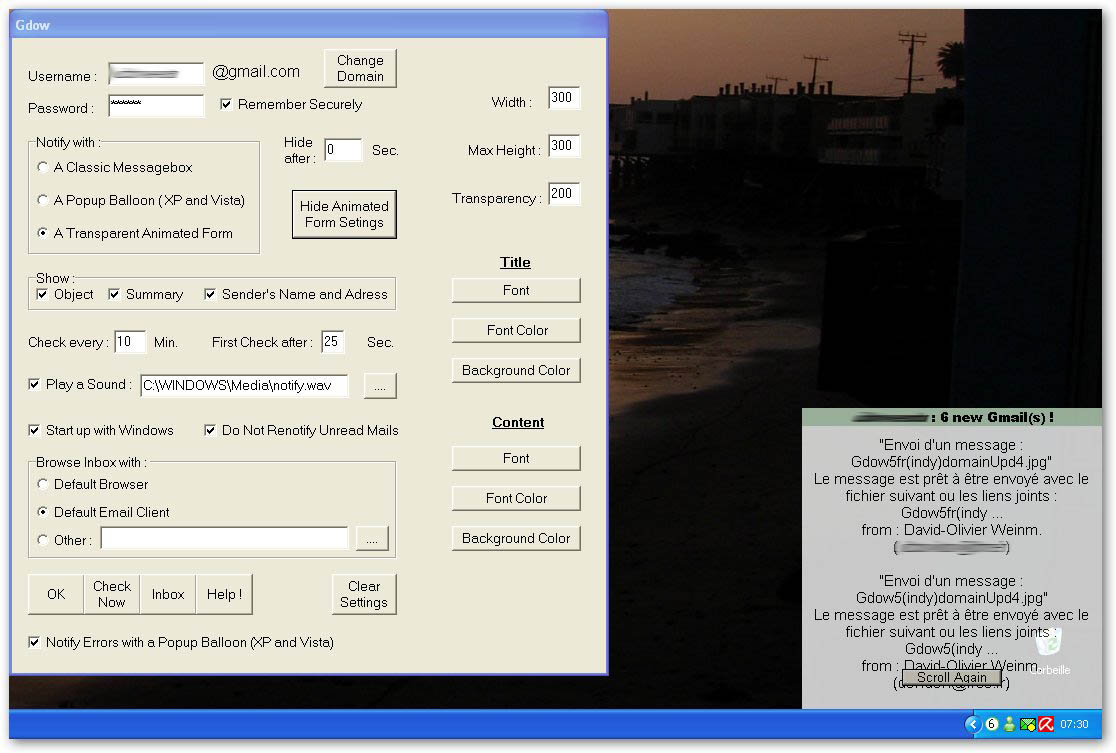
Task: Focus the Password input field
Action: pos(156,106)
